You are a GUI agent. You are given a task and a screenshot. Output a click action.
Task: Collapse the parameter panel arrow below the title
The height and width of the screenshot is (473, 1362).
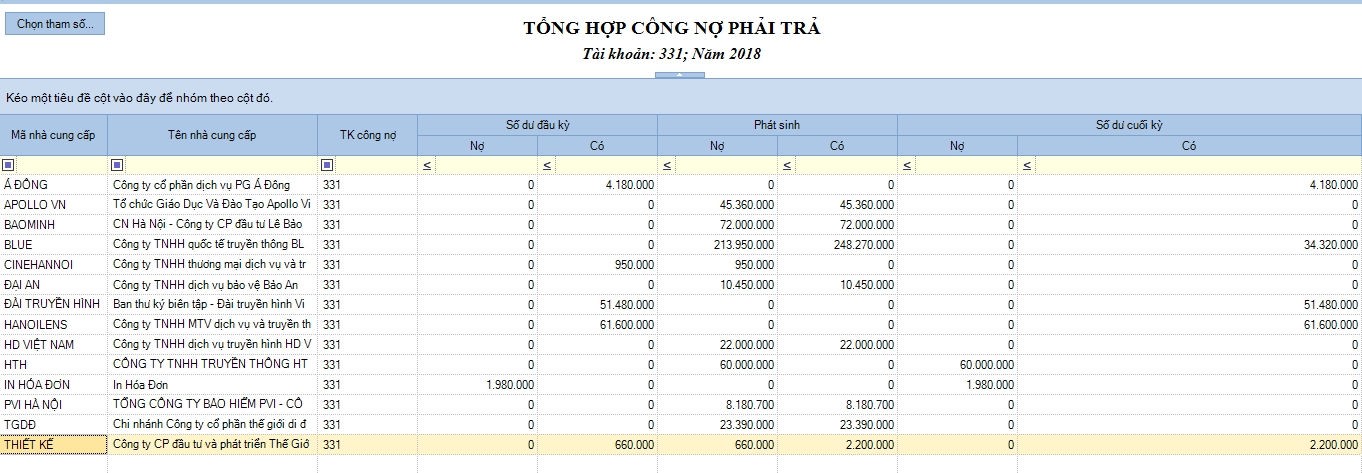[x=680, y=75]
